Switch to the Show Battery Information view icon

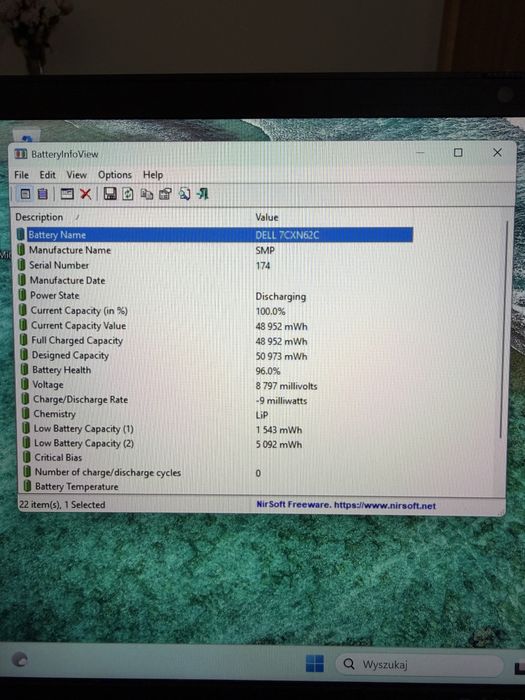coord(25,194)
